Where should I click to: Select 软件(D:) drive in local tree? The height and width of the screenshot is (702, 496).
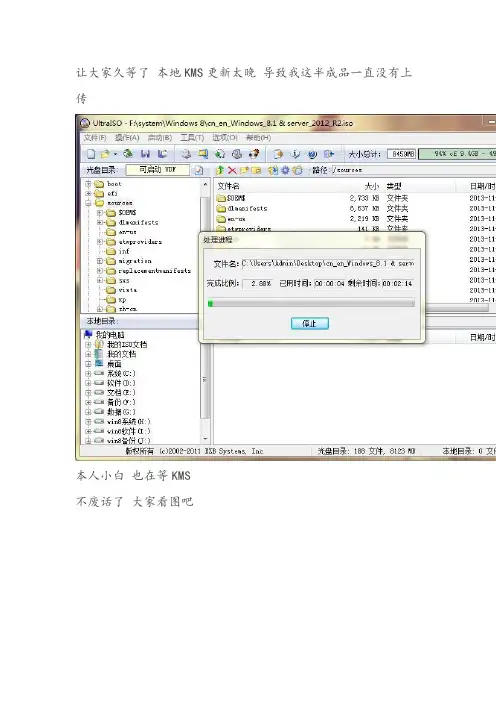coord(115,383)
